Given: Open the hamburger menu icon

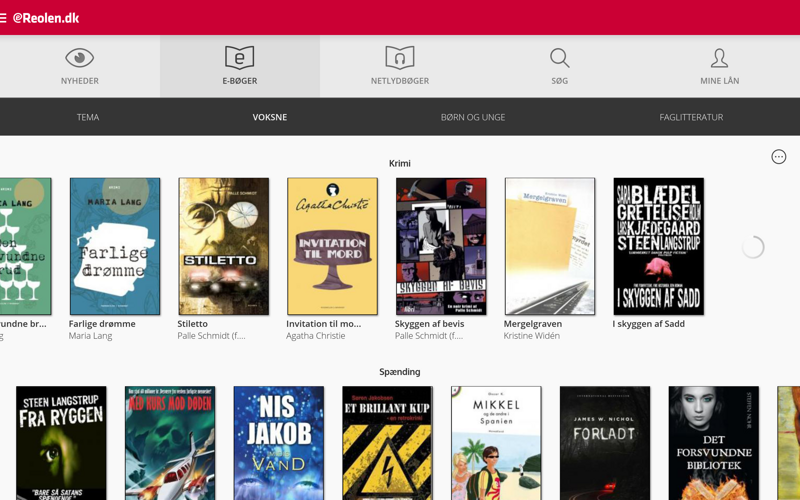Looking at the screenshot, I should (3, 18).
